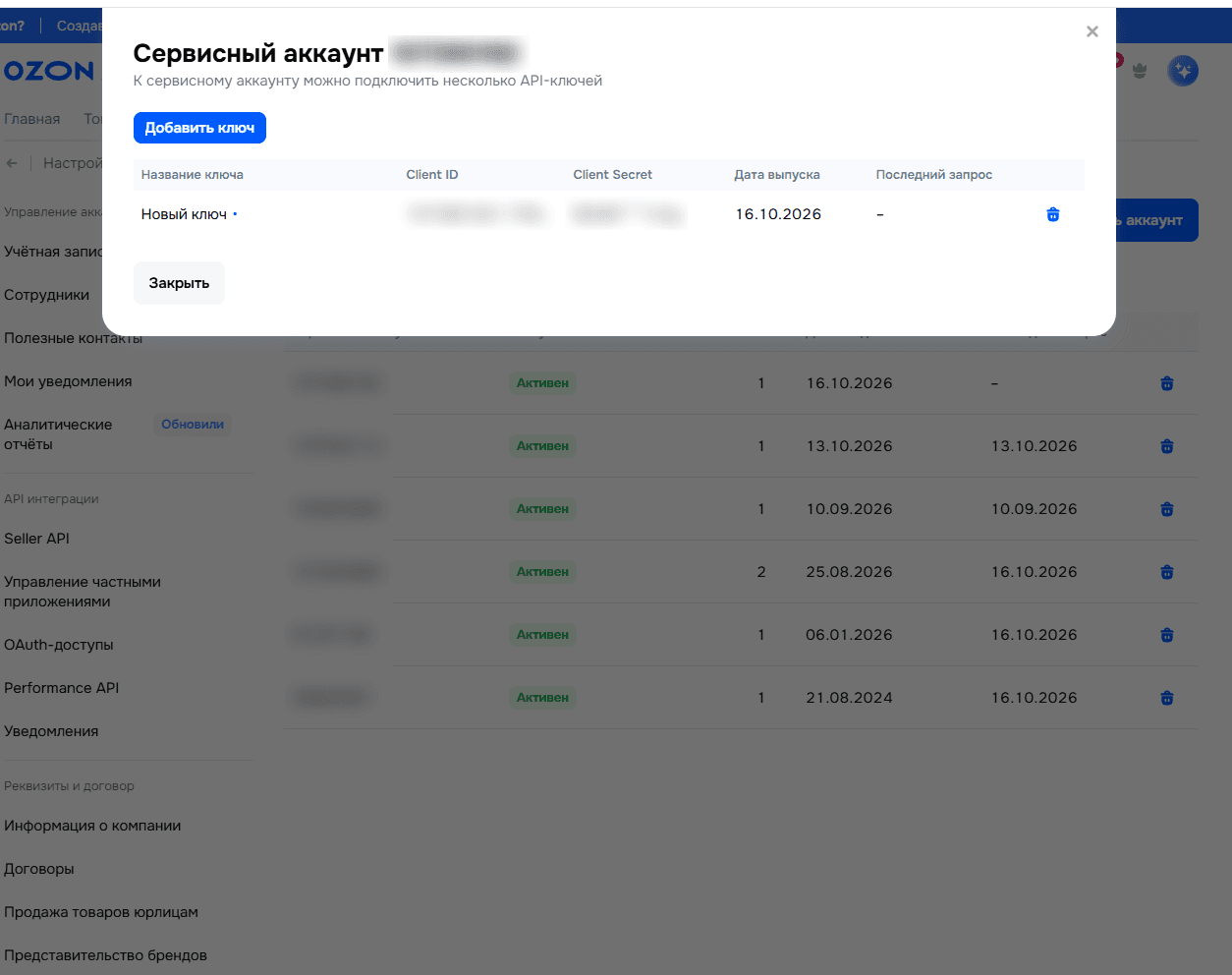Click the 'Client Secret' column header
1232x975 pixels.
pos(613,175)
